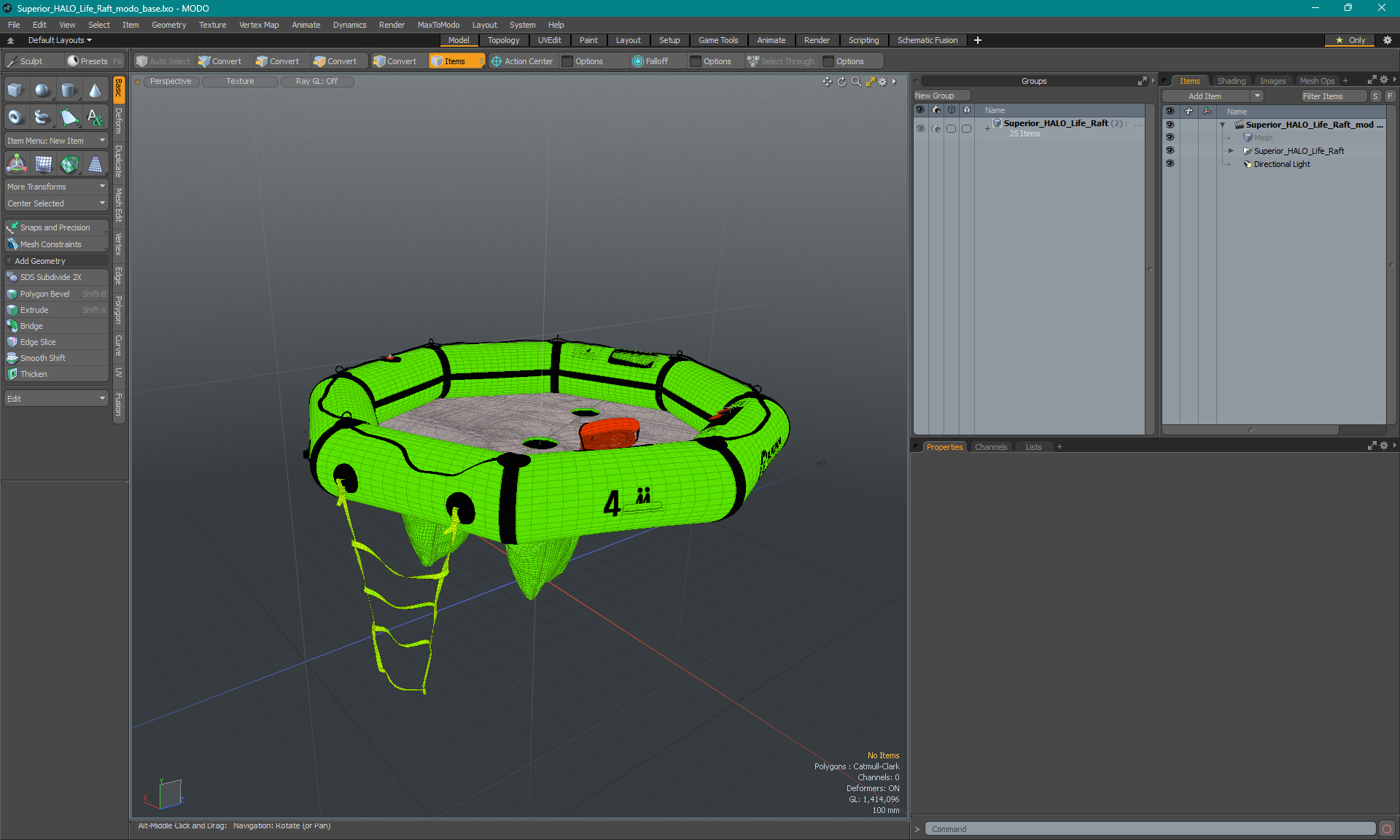Select the torus primitive tool
1400x840 pixels.
click(16, 117)
